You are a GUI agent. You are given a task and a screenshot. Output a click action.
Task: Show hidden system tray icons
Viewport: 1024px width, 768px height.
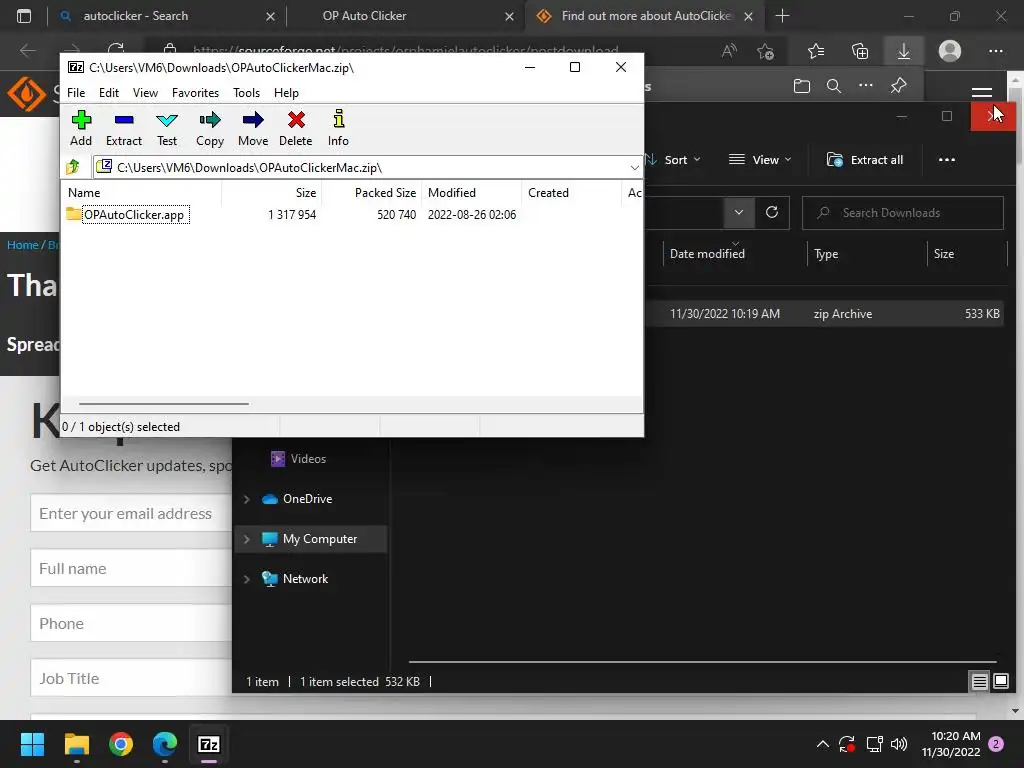tap(823, 744)
